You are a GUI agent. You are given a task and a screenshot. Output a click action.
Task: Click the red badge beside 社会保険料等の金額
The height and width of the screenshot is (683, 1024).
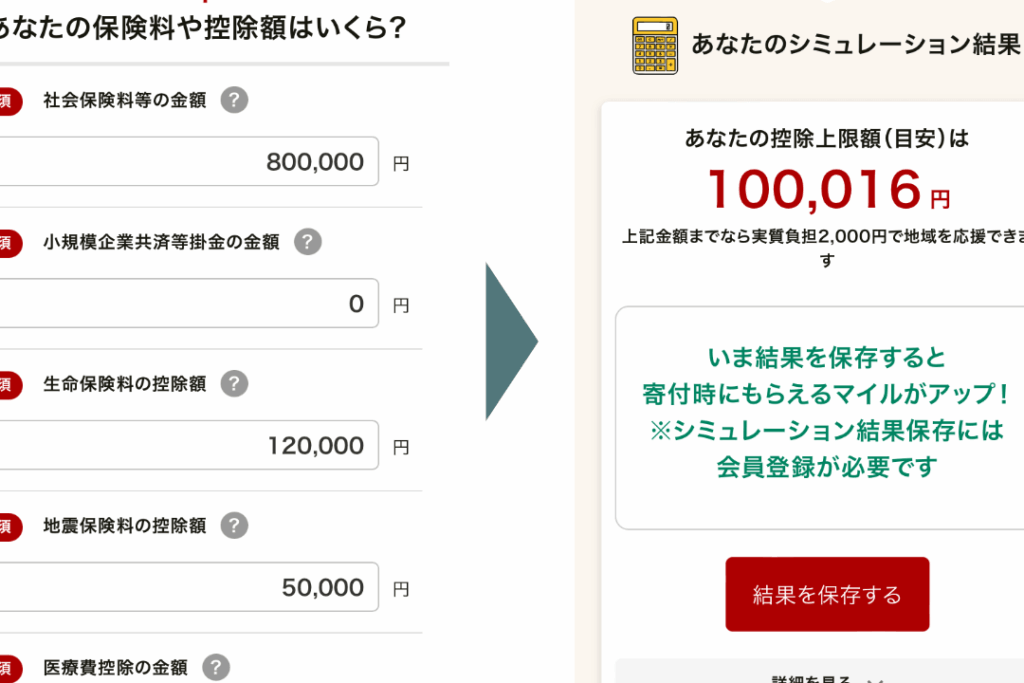pyautogui.click(x=8, y=100)
